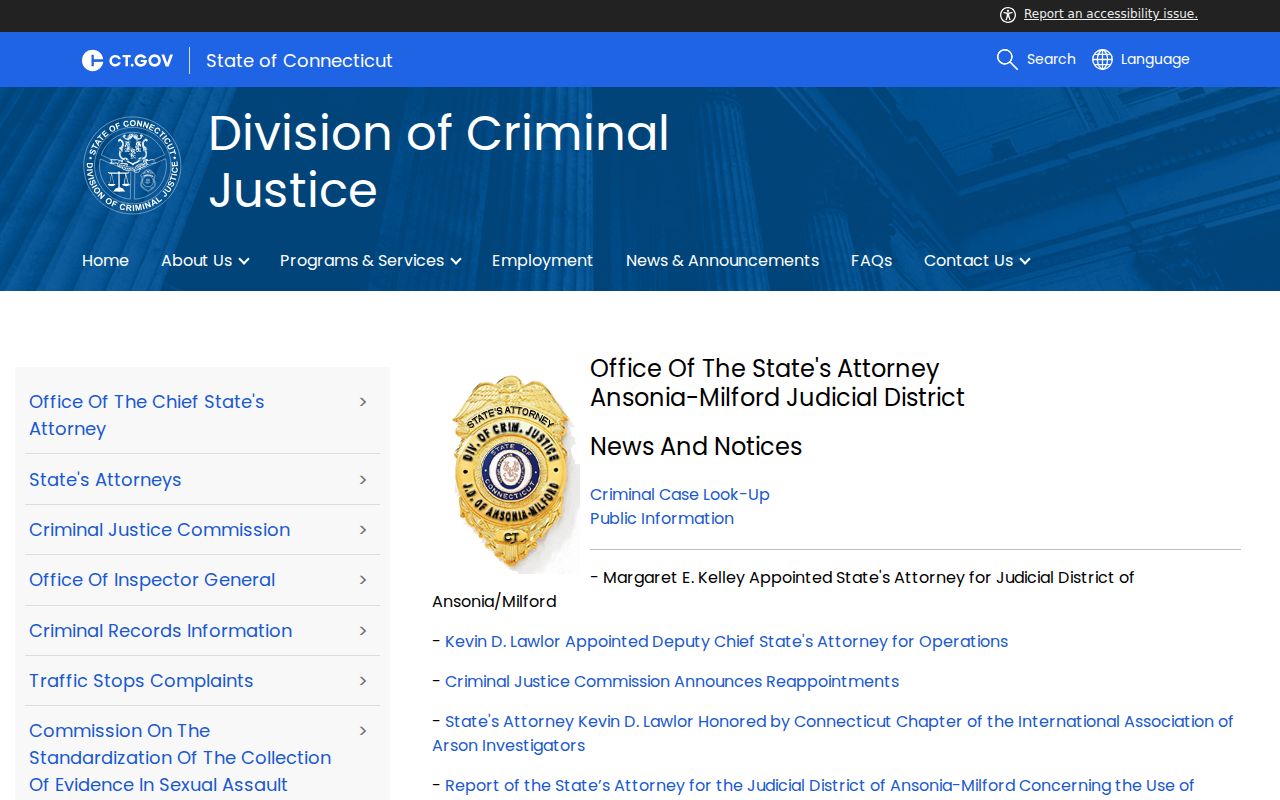1280x800 pixels.
Task: Open State's Attorney Kevin D. Lawlor Honored link
Action: (833, 733)
